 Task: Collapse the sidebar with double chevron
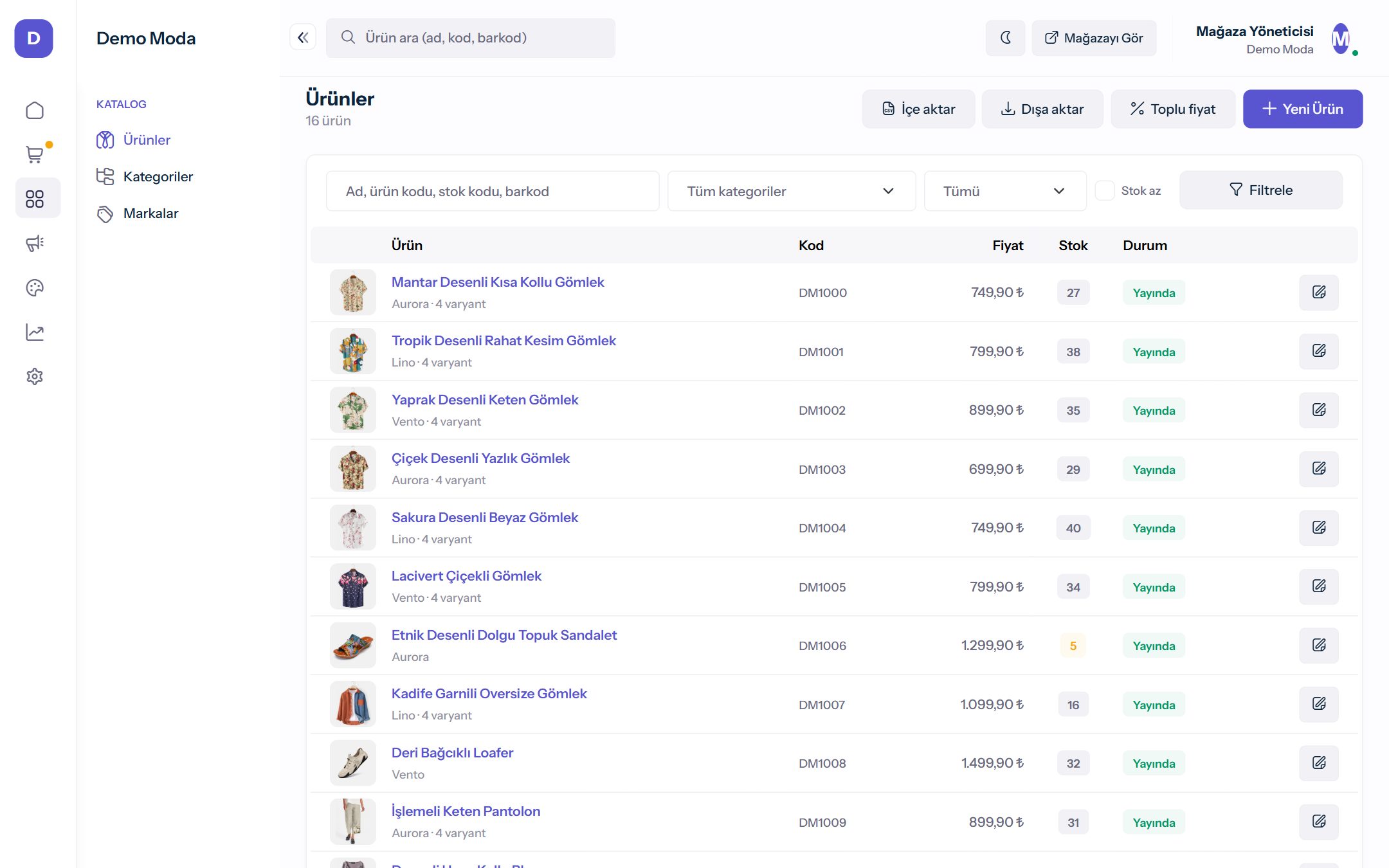[303, 37]
